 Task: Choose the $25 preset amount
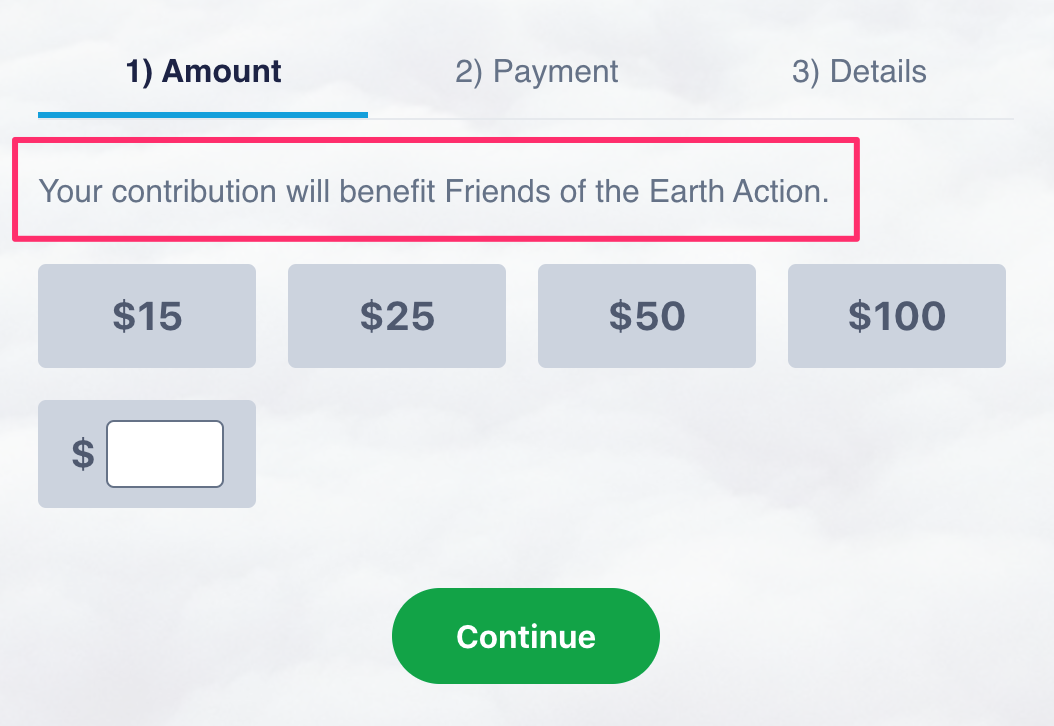[396, 316]
